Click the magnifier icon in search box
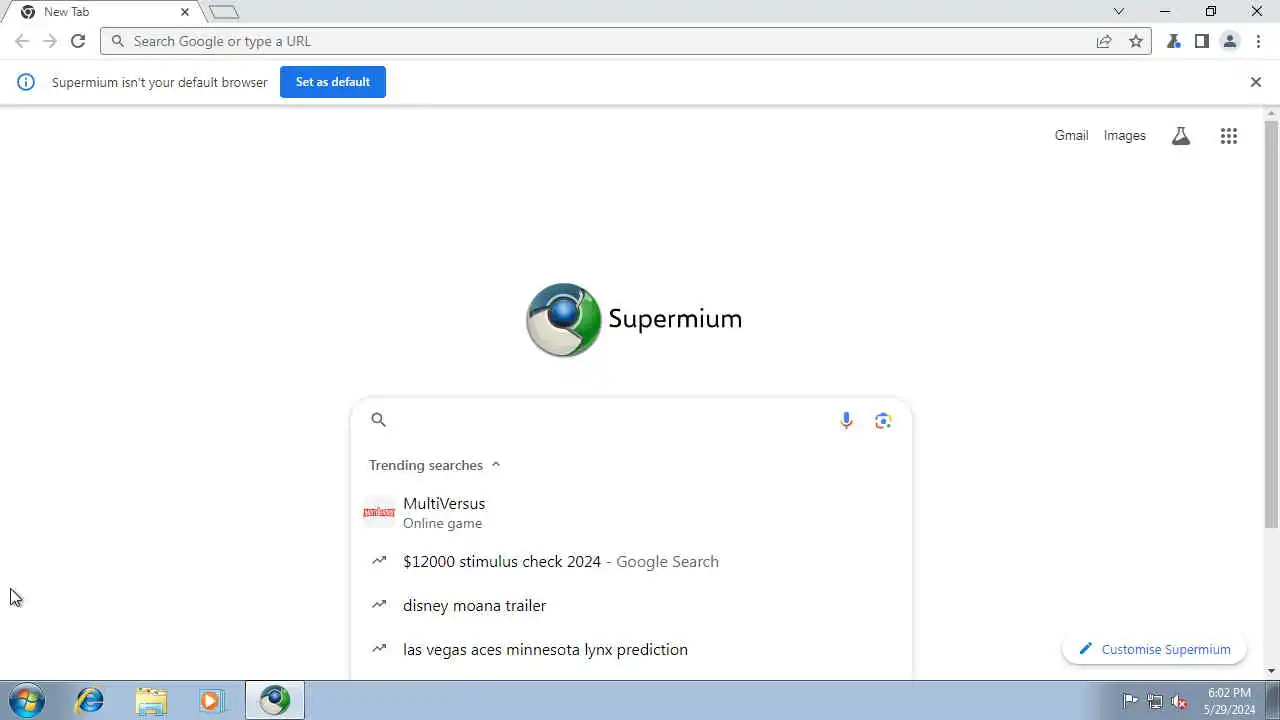 (378, 420)
